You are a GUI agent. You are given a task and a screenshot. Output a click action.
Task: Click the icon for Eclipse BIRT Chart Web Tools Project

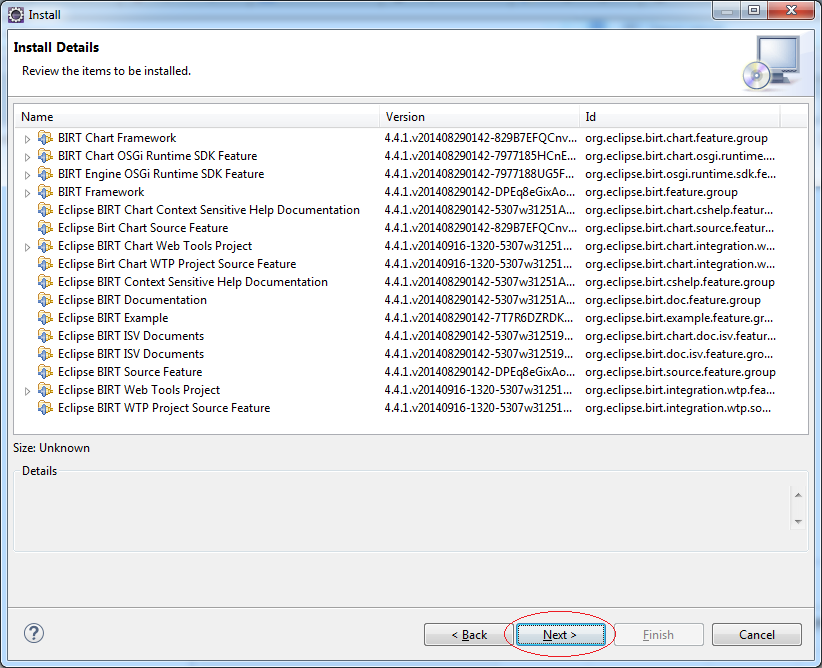(45, 246)
